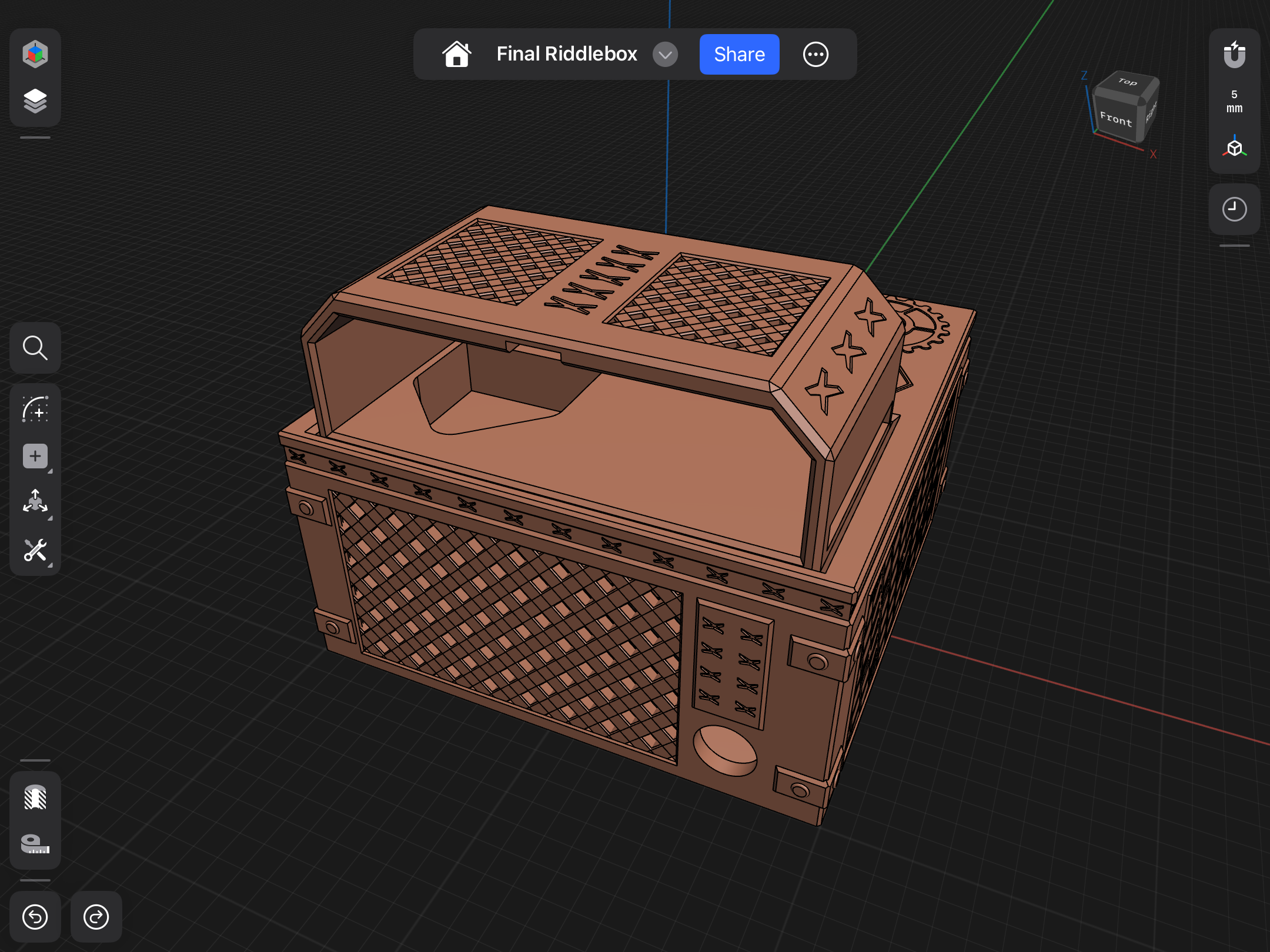Select the Front face of the view cube
The image size is (1270, 952).
[1115, 118]
